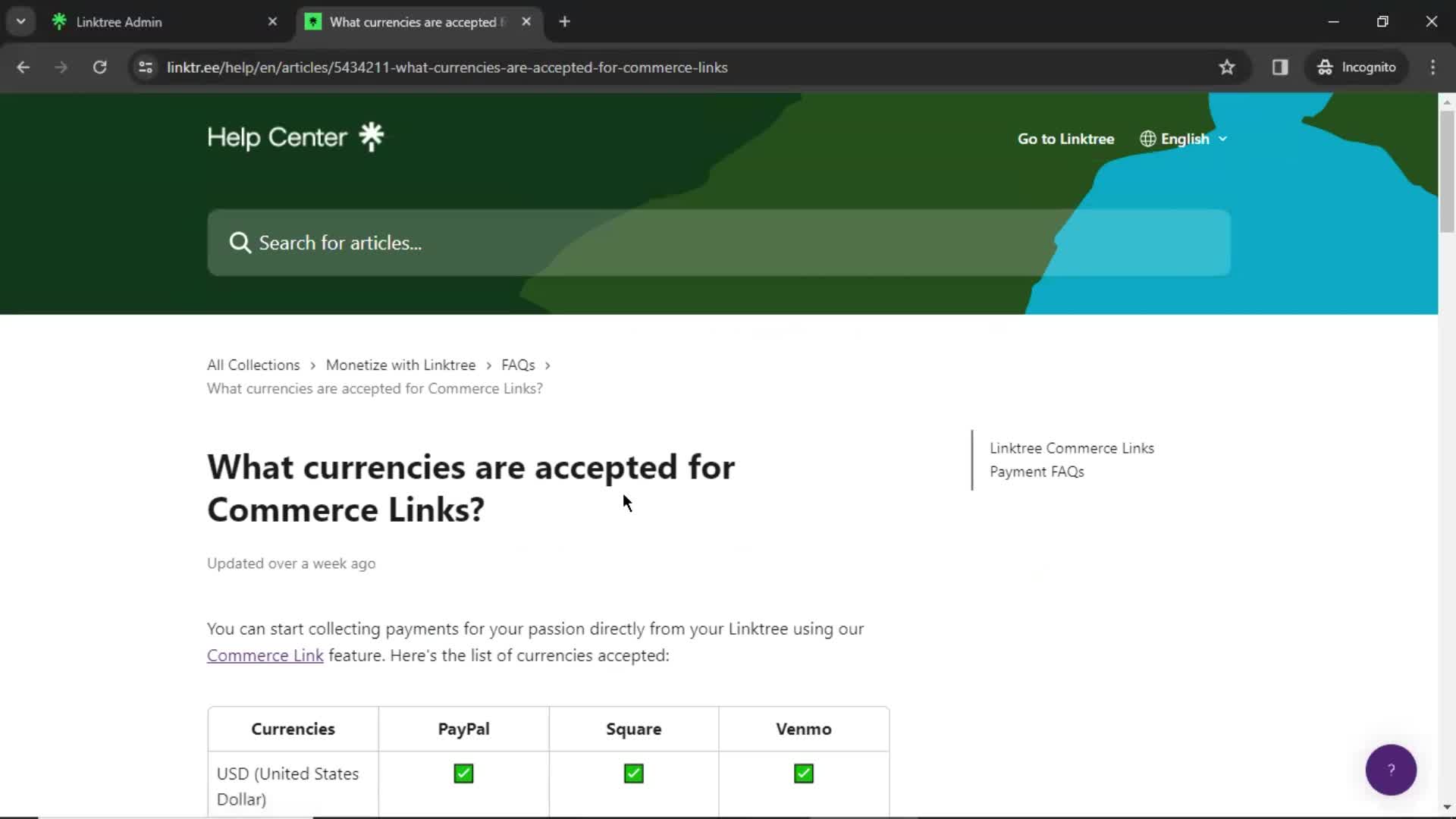Open the Commerce Link hyperlink
Screen dimensions: 1456x819
(265, 655)
